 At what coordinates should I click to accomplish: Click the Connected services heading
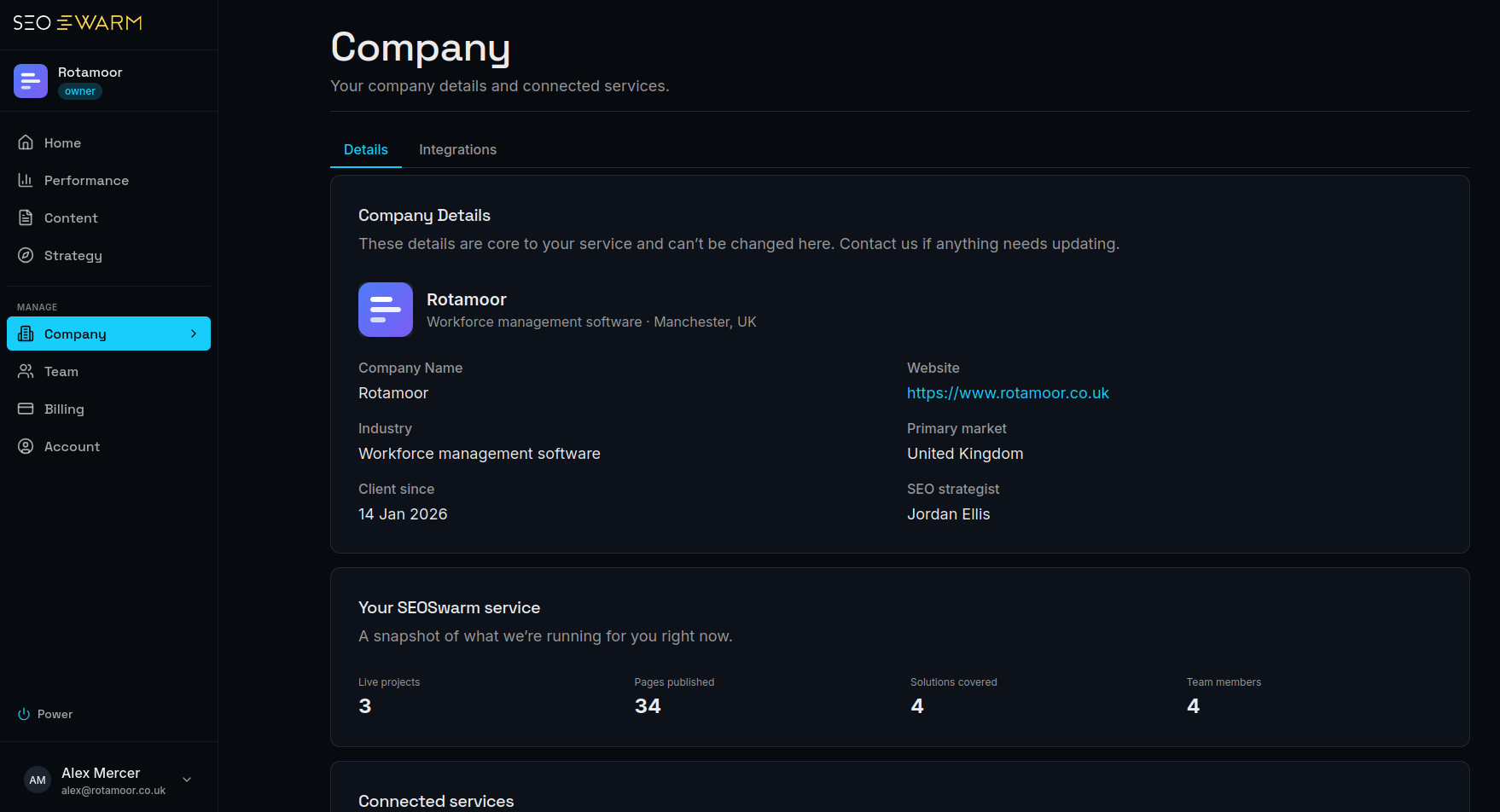point(436,802)
